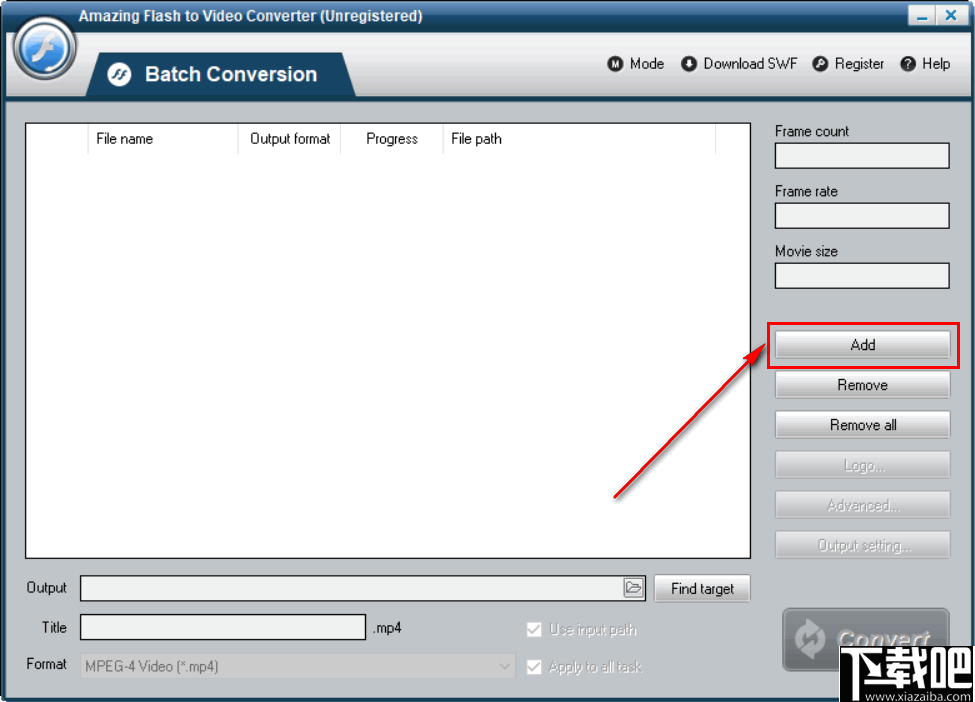Open the Output setting dialog
This screenshot has width=975, height=702.
coord(862,544)
